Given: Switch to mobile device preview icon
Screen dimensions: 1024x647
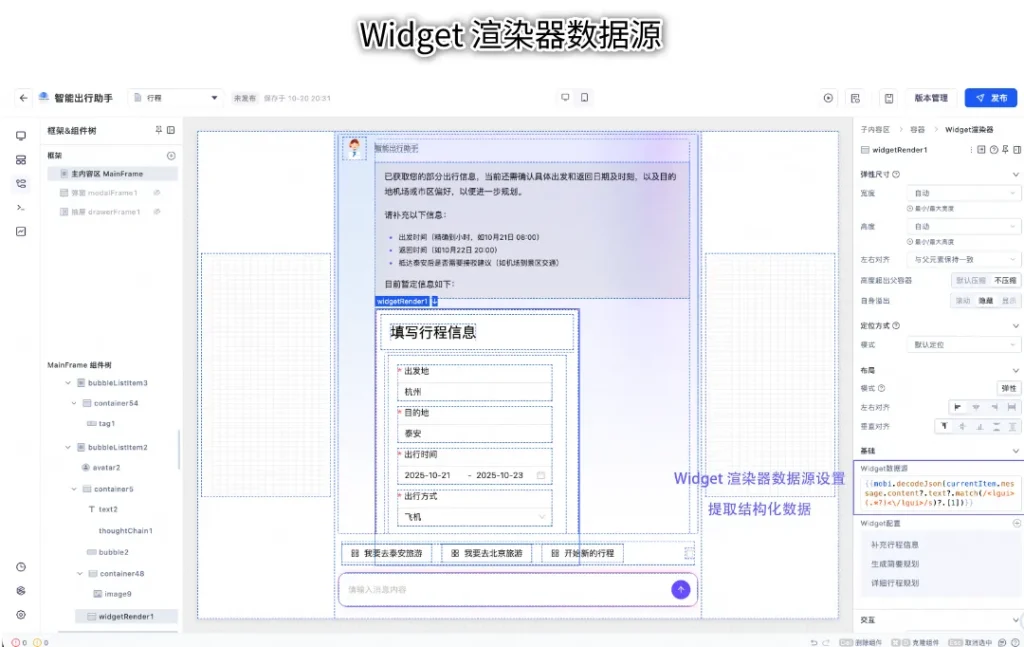Looking at the screenshot, I should pyautogui.click(x=585, y=98).
